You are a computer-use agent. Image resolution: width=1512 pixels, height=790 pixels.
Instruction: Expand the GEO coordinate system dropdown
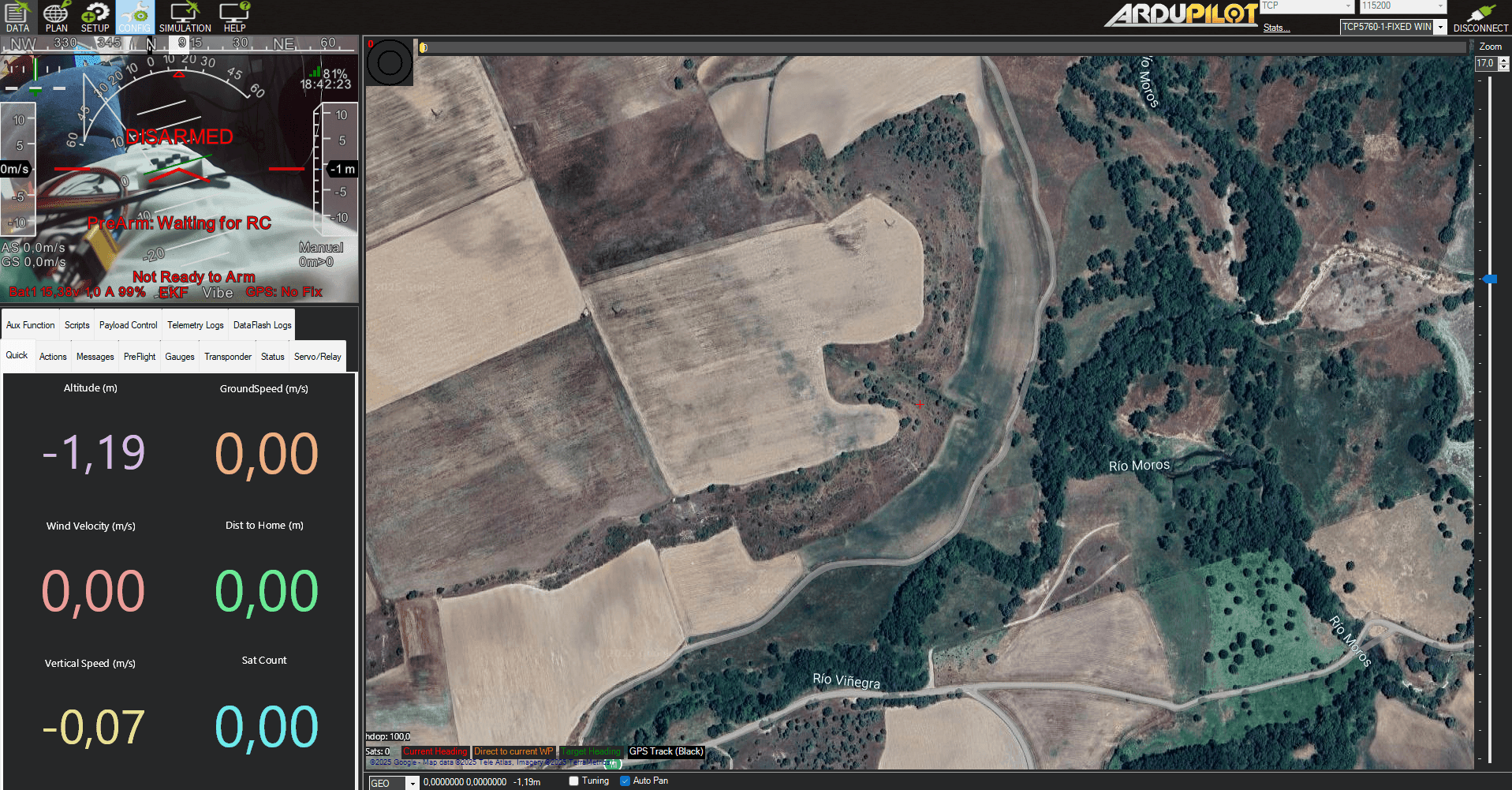click(x=412, y=783)
